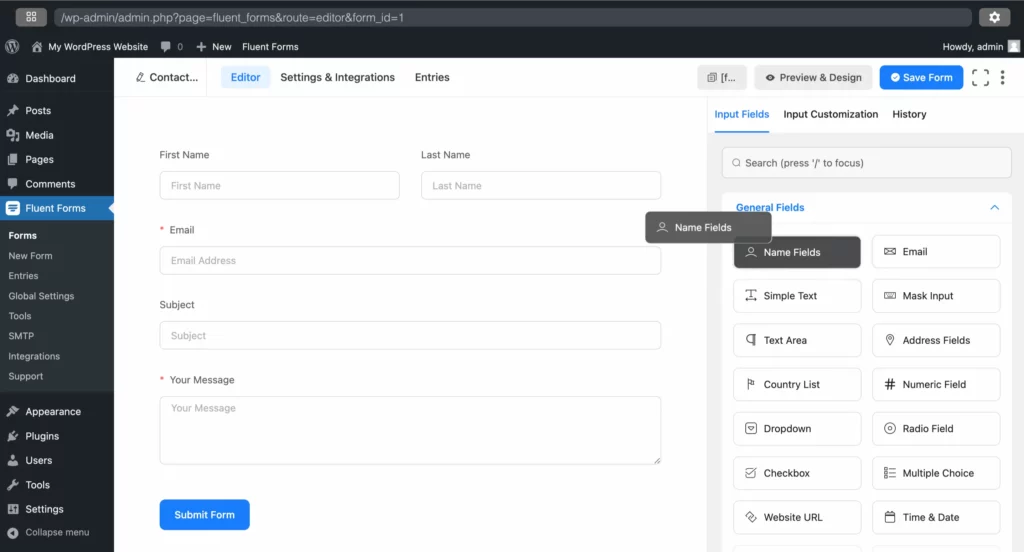Open Tools under Fluent Forms submenu
The image size is (1024, 552).
(x=20, y=316)
